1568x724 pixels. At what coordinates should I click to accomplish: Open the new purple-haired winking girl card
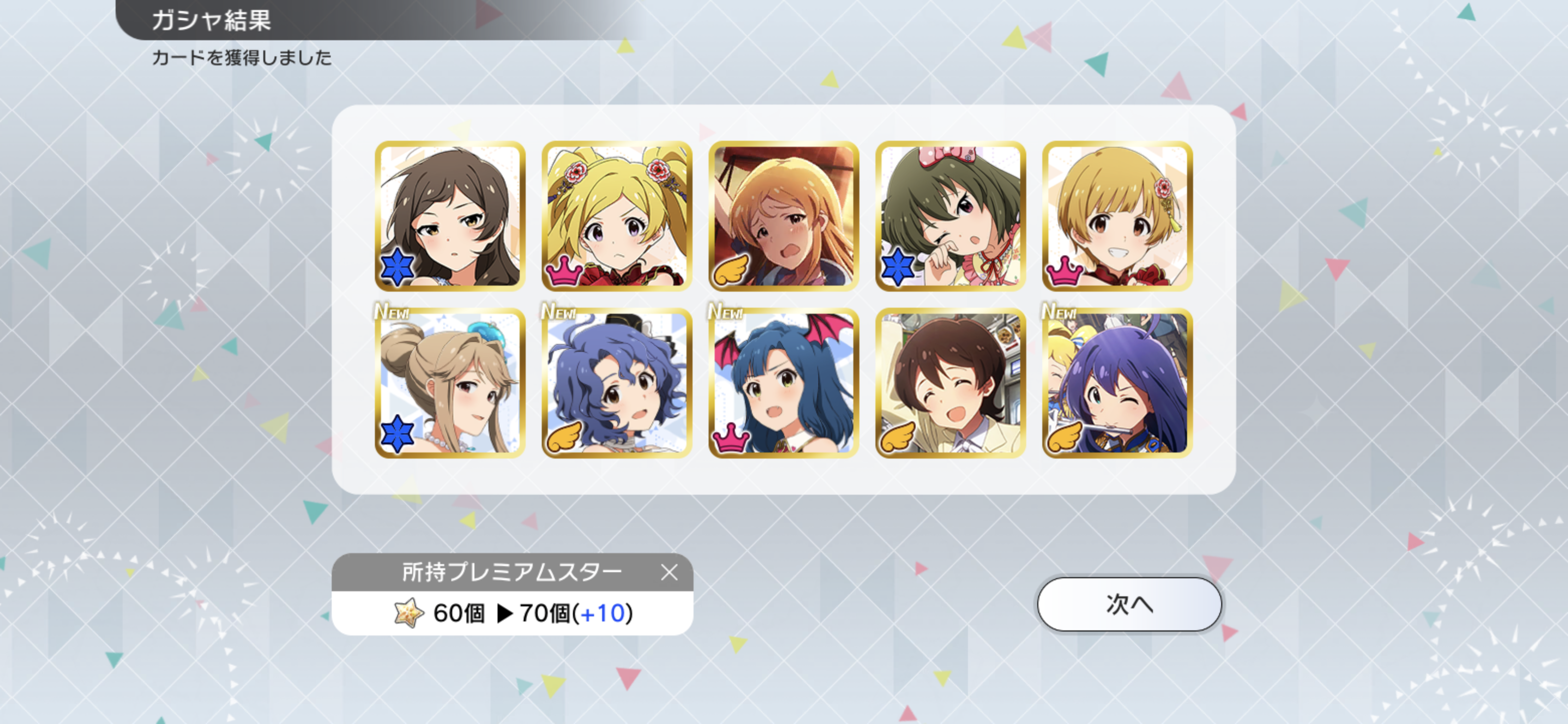click(x=1117, y=383)
